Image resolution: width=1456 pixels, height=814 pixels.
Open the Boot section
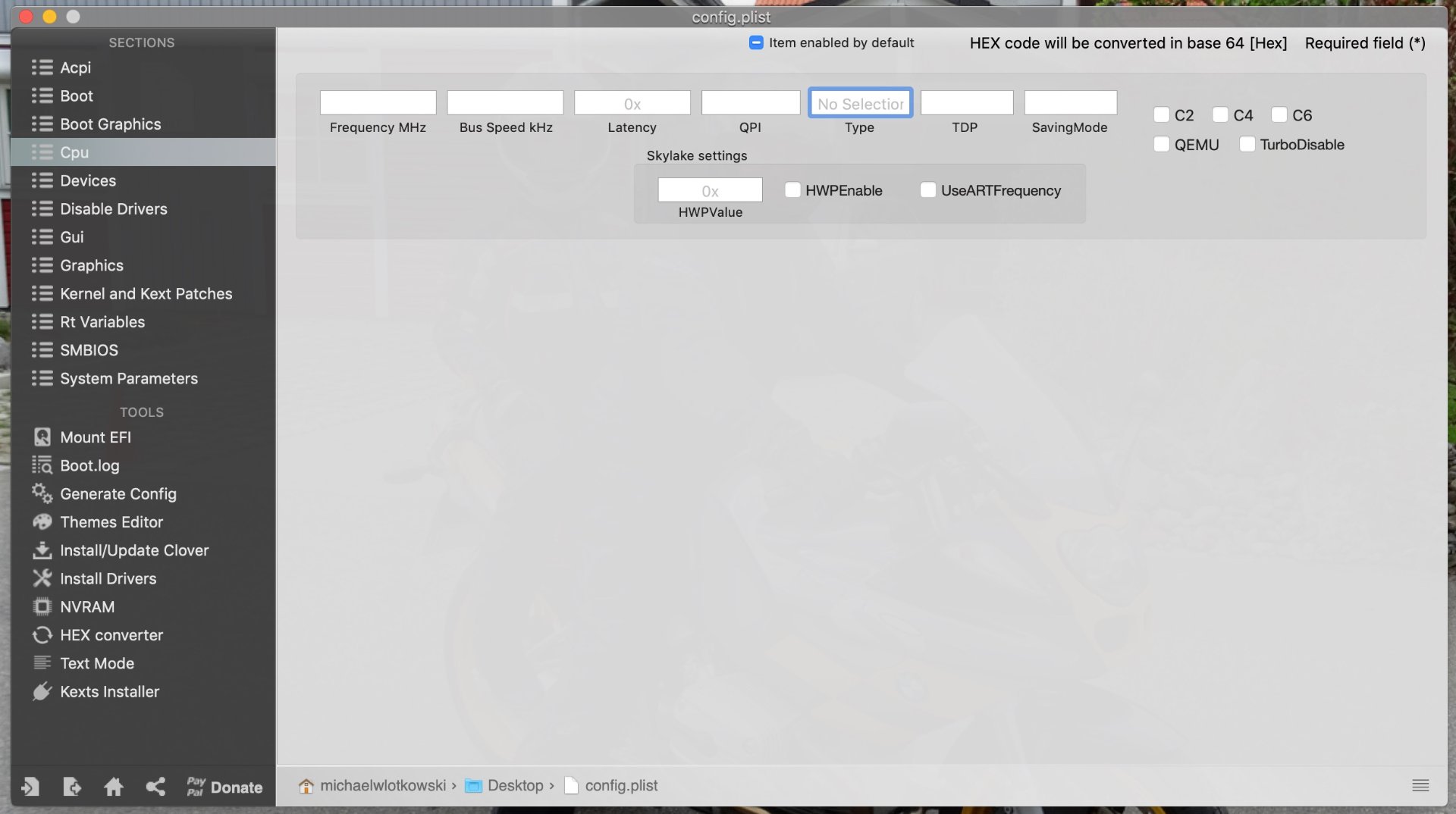pos(143,96)
